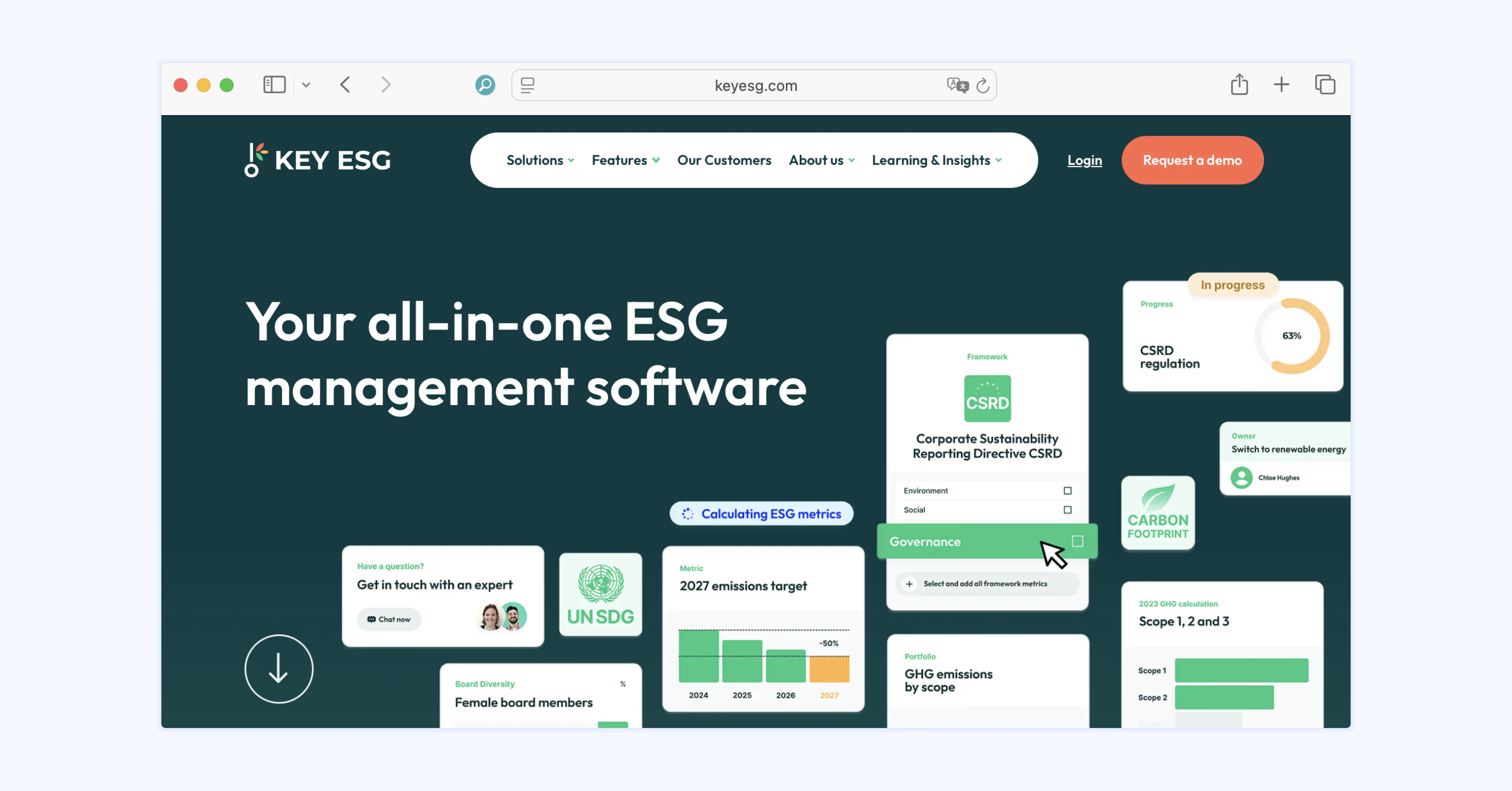Viewport: 1512px width, 791px height.
Task: Click the Login link
Action: click(1084, 160)
